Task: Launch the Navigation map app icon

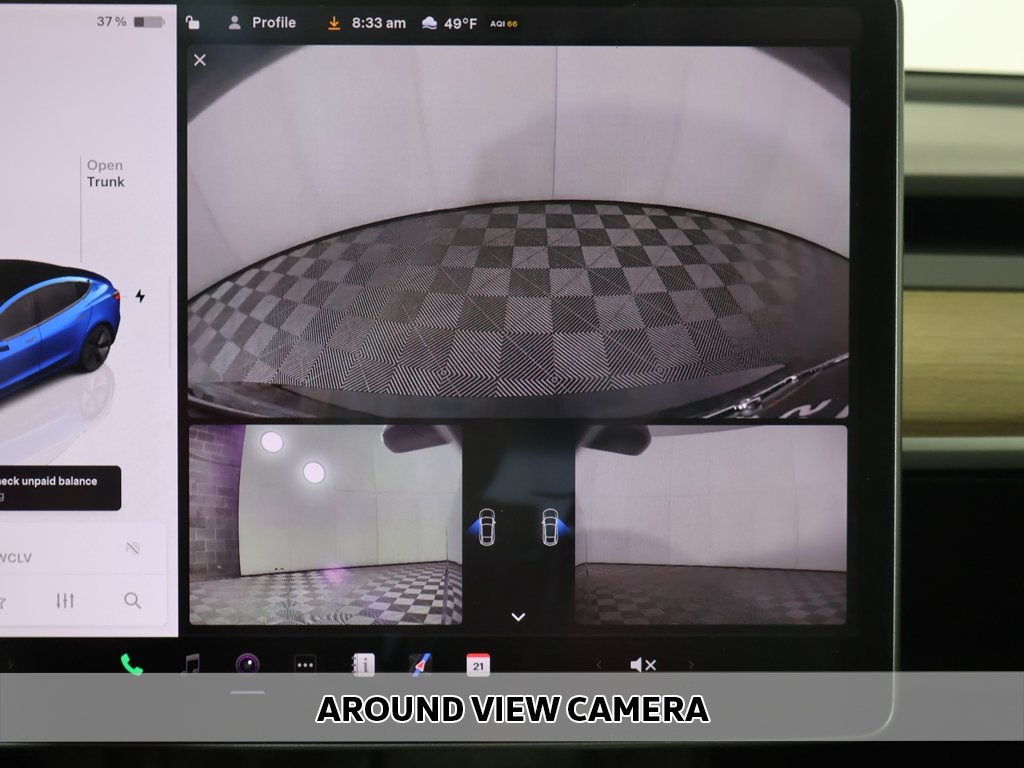Action: [x=420, y=664]
